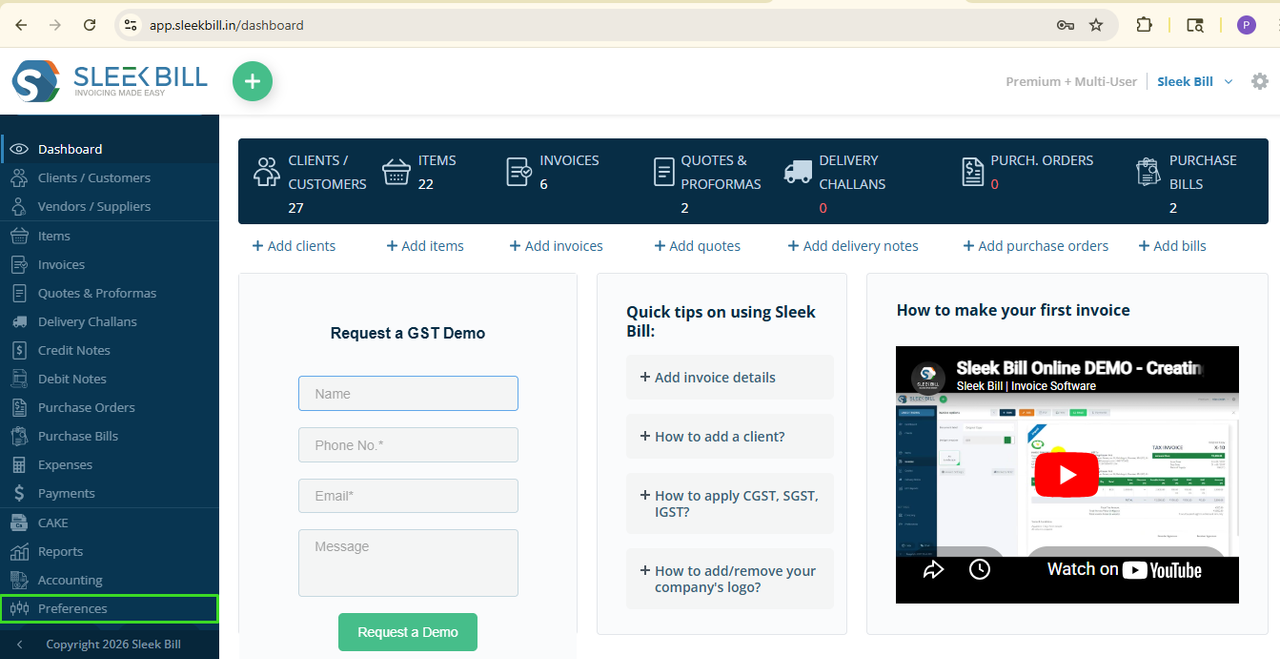Open Purchase Bills in sidebar
This screenshot has height=659, width=1280.
[x=110, y=436]
